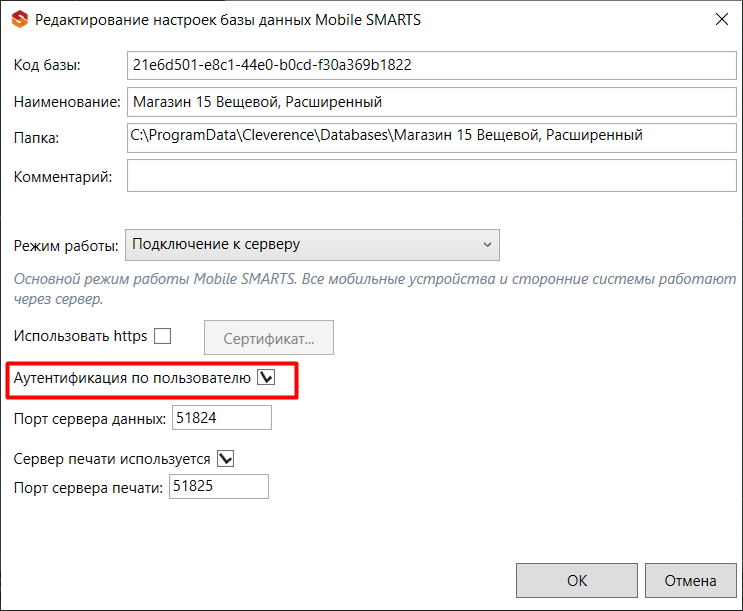This screenshot has height=611, width=743.
Task: Click the Mobile SMARTS logo icon
Action: coord(19,19)
